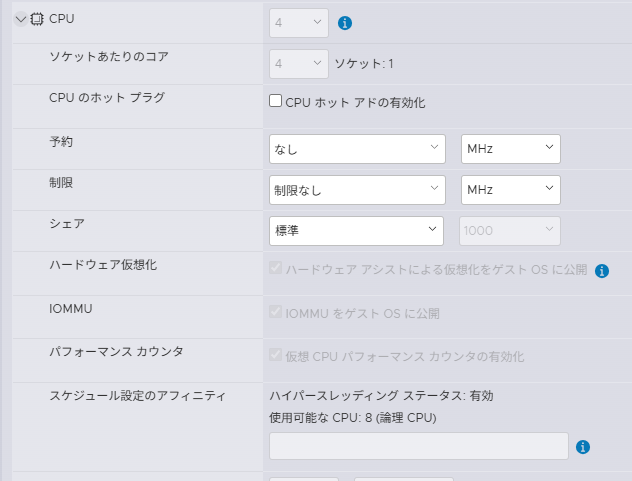
Task: Open the 予約 value dropdown showing なし
Action: pos(357,149)
